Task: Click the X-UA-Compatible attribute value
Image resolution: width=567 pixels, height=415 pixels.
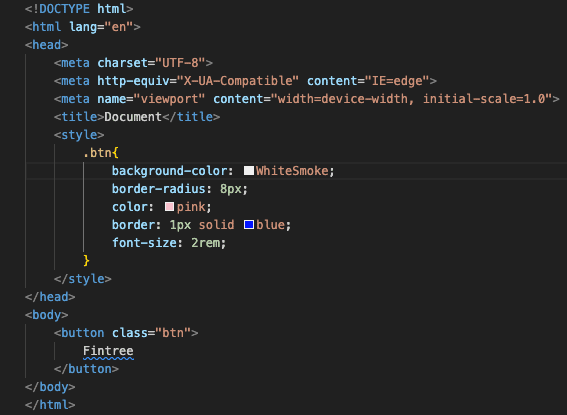Action: [x=238, y=81]
